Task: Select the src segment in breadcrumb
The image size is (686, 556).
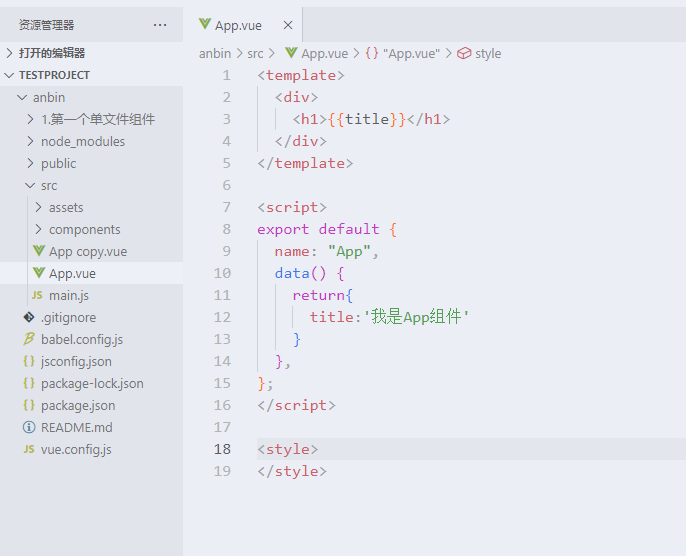Action: pos(255,53)
